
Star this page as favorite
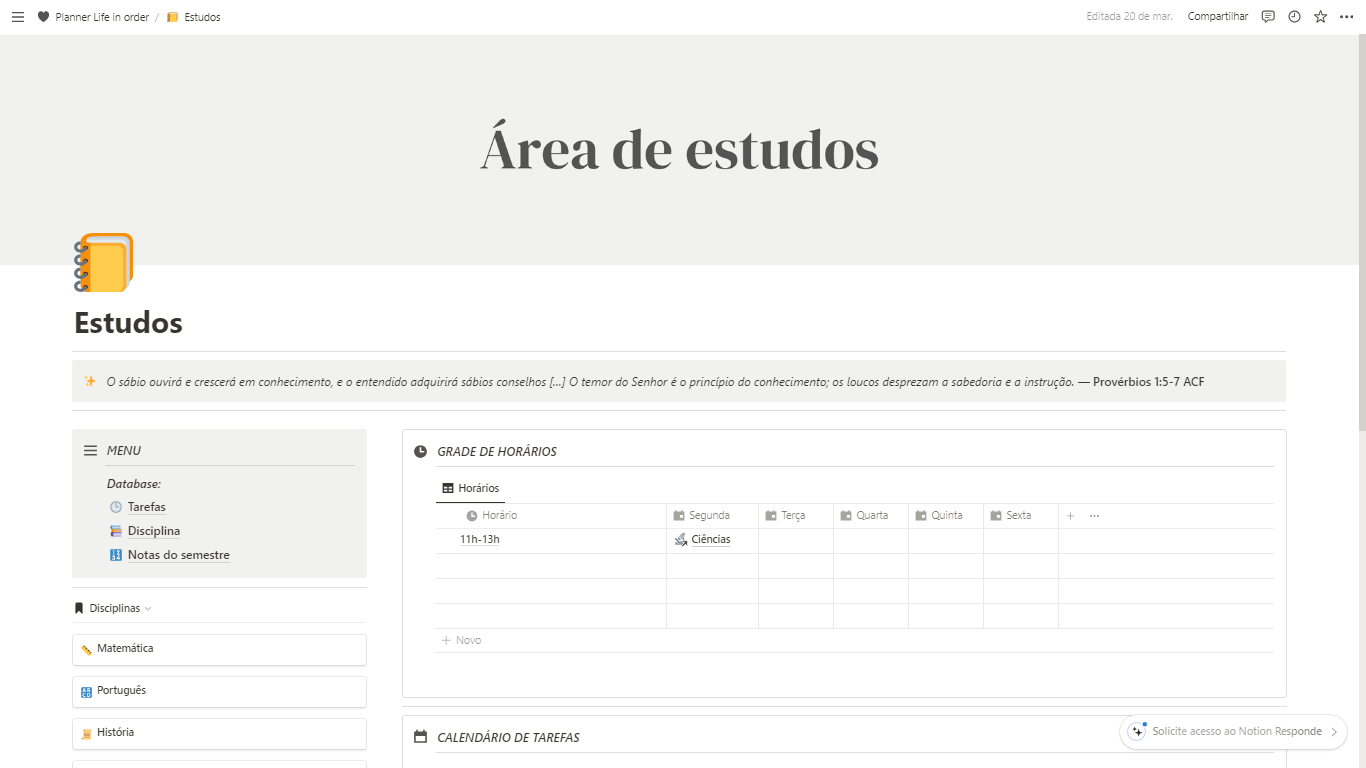pyautogui.click(x=1320, y=17)
